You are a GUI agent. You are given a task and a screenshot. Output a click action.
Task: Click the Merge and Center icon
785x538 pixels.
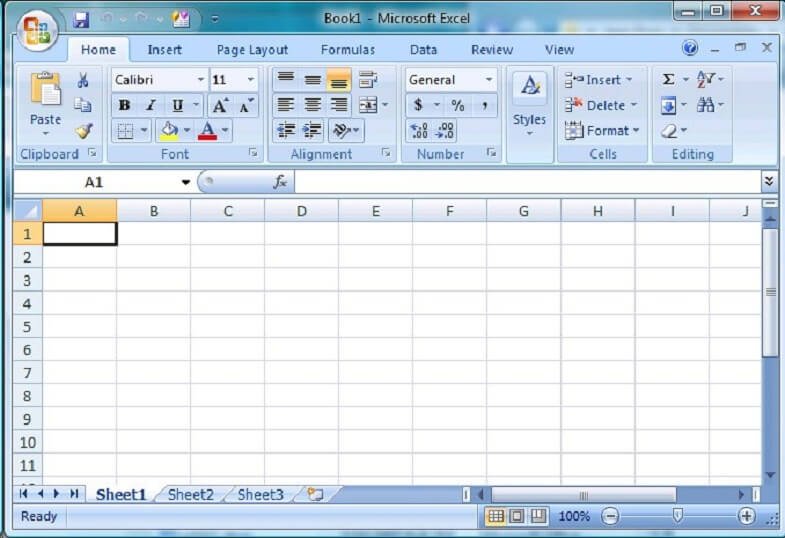[368, 105]
